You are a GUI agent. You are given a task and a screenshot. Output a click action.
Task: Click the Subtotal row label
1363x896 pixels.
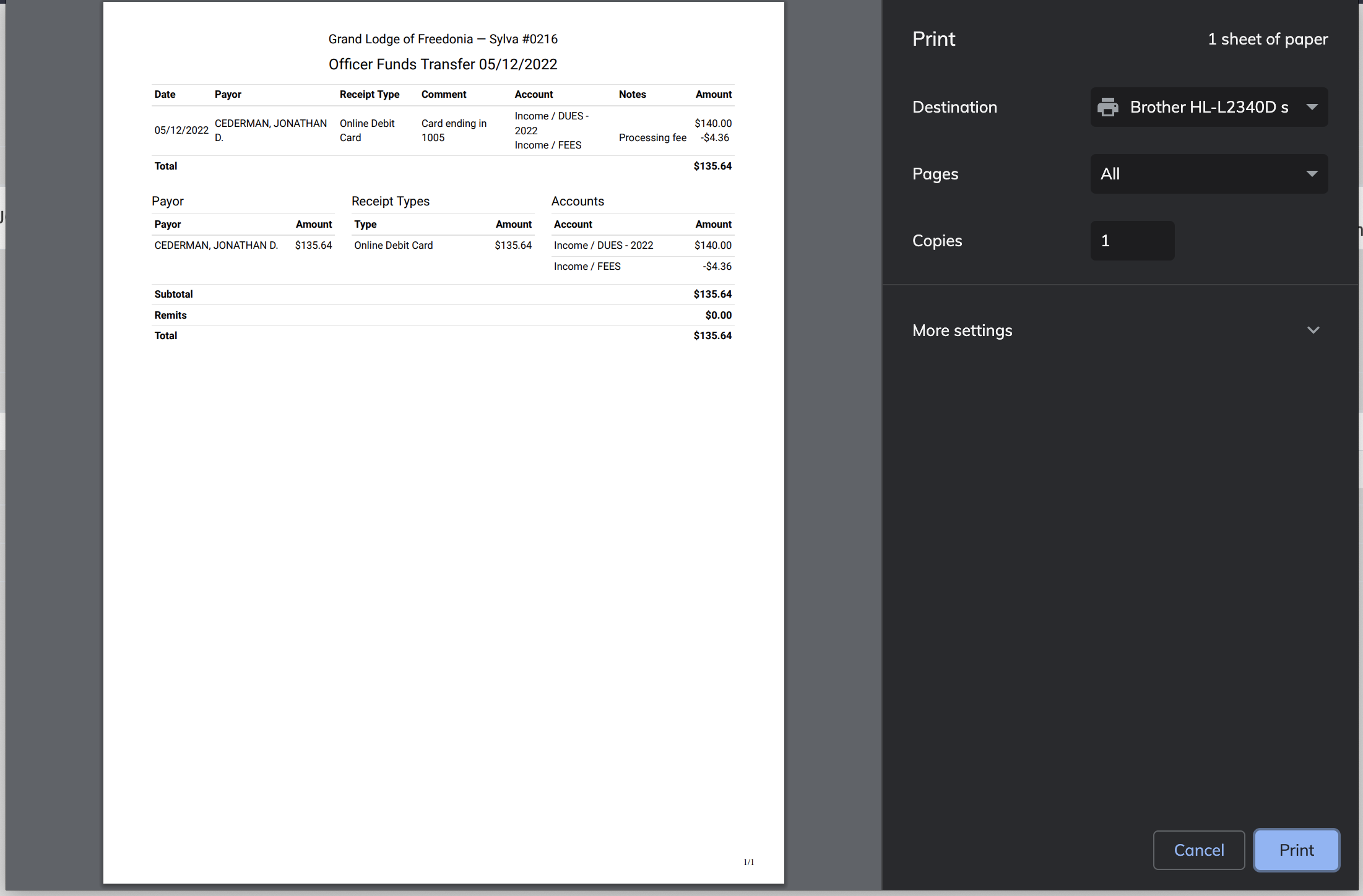[174, 294]
